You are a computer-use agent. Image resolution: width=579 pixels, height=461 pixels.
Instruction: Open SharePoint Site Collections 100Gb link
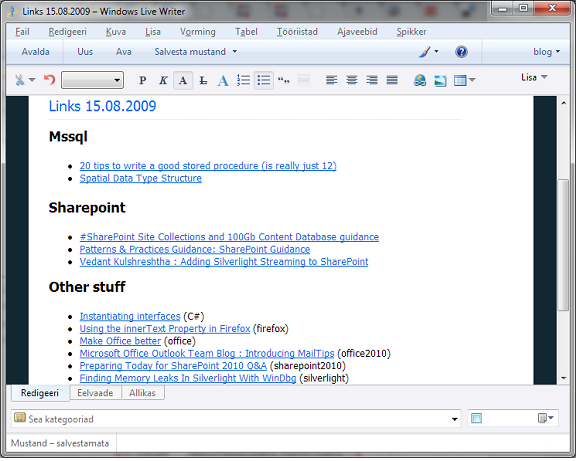click(x=229, y=237)
